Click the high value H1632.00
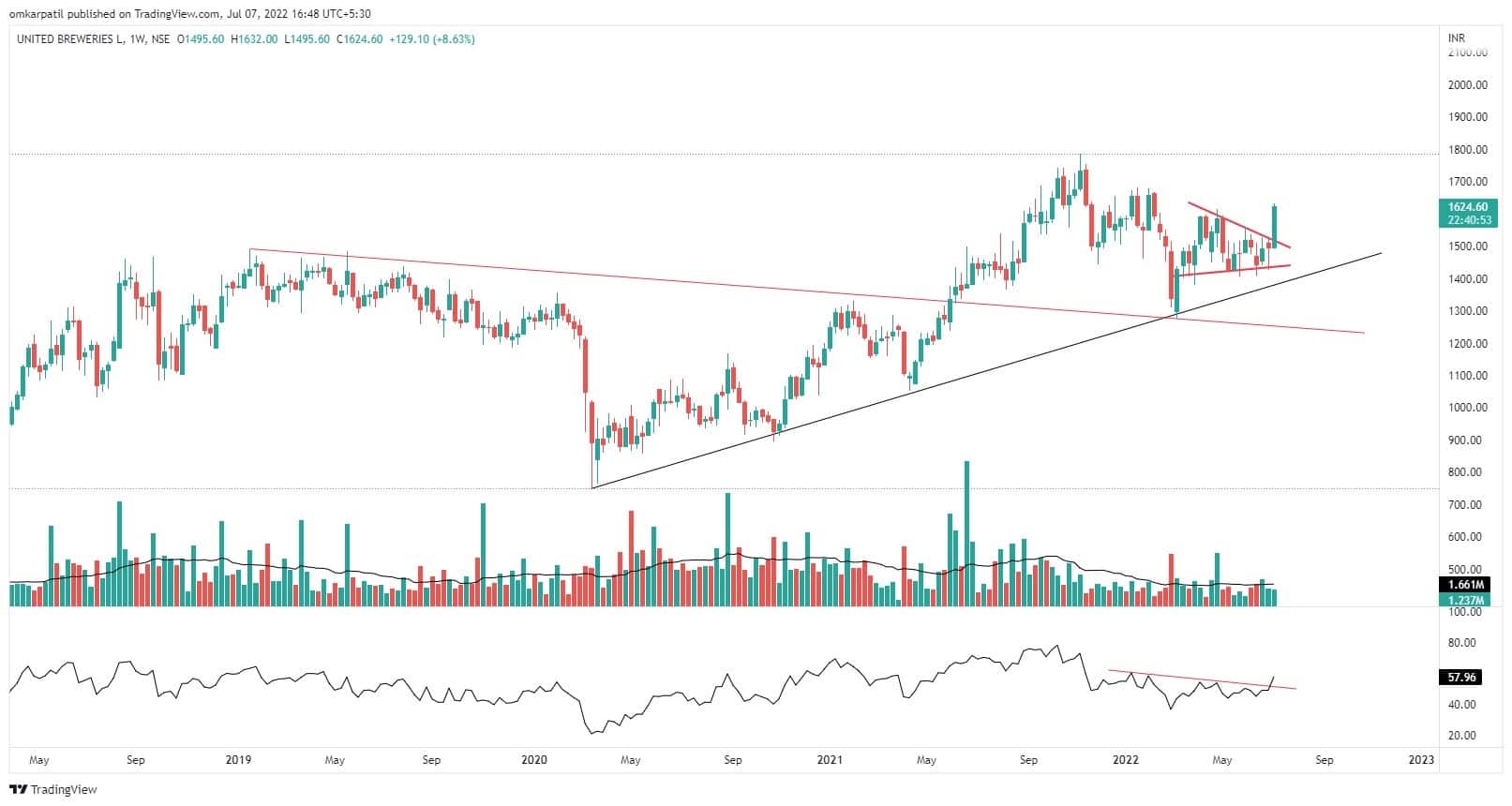This screenshot has height=806, width=1512. 254,39
